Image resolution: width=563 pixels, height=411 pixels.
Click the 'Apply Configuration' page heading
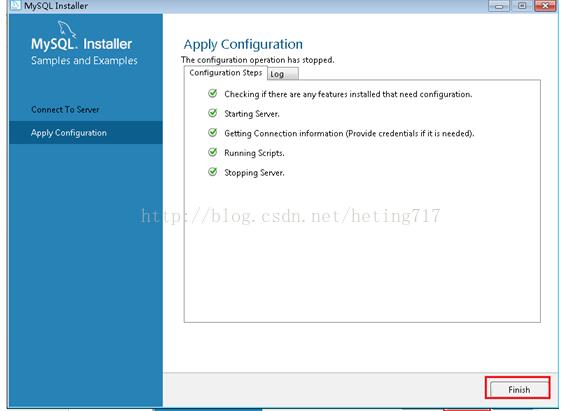(243, 45)
